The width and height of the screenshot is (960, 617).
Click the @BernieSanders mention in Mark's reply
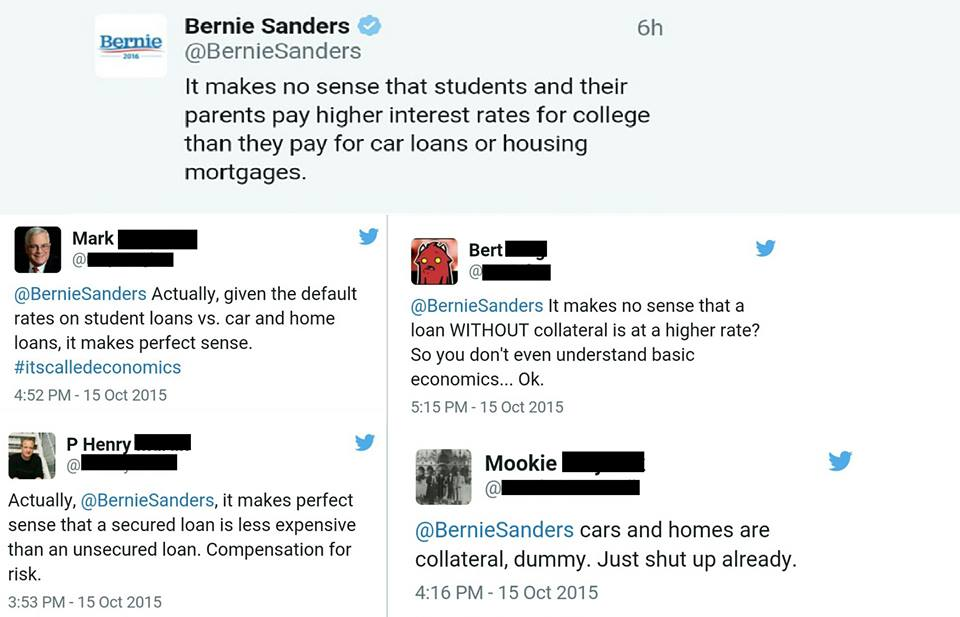tap(80, 294)
